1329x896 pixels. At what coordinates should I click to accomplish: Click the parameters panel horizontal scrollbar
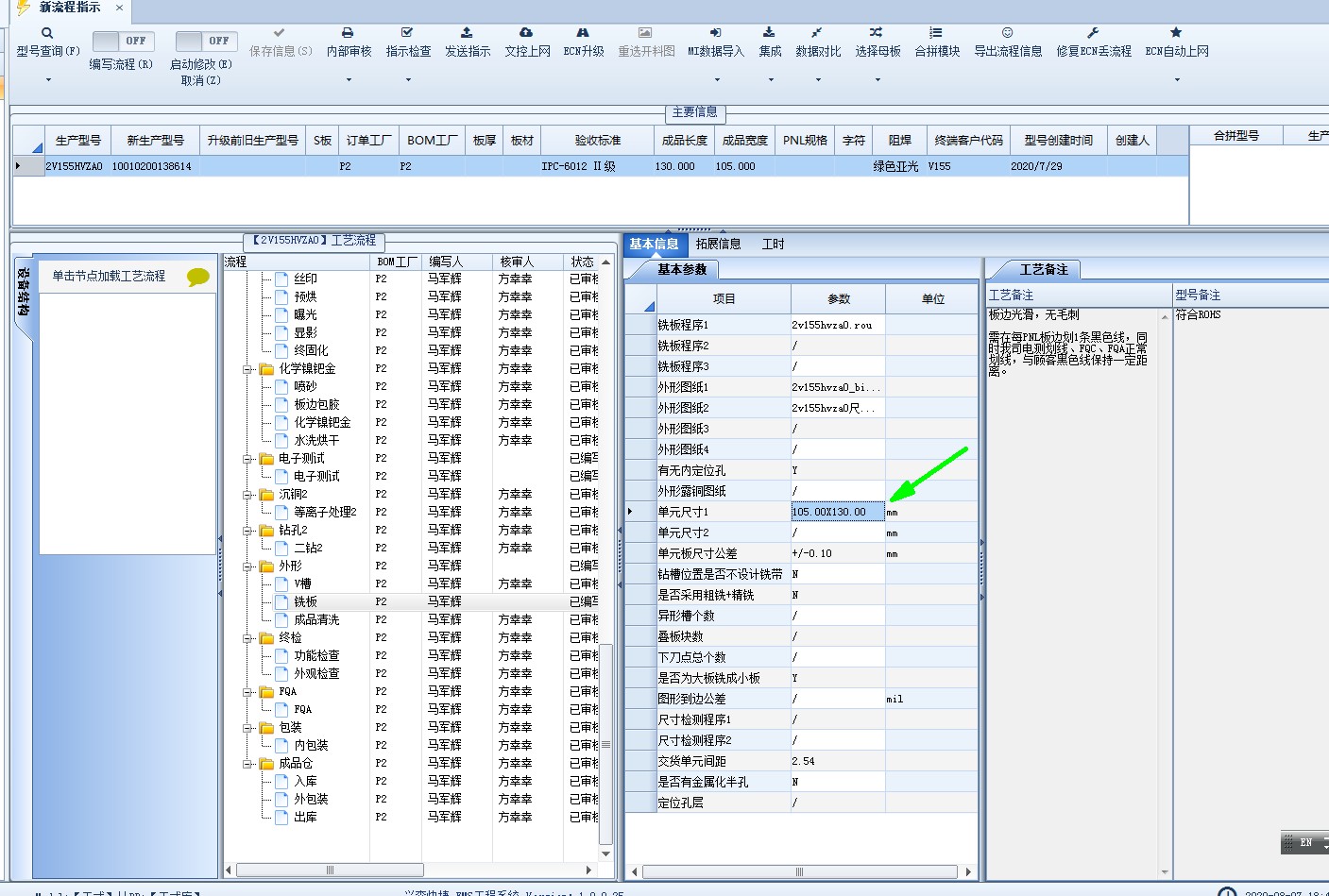[801, 871]
